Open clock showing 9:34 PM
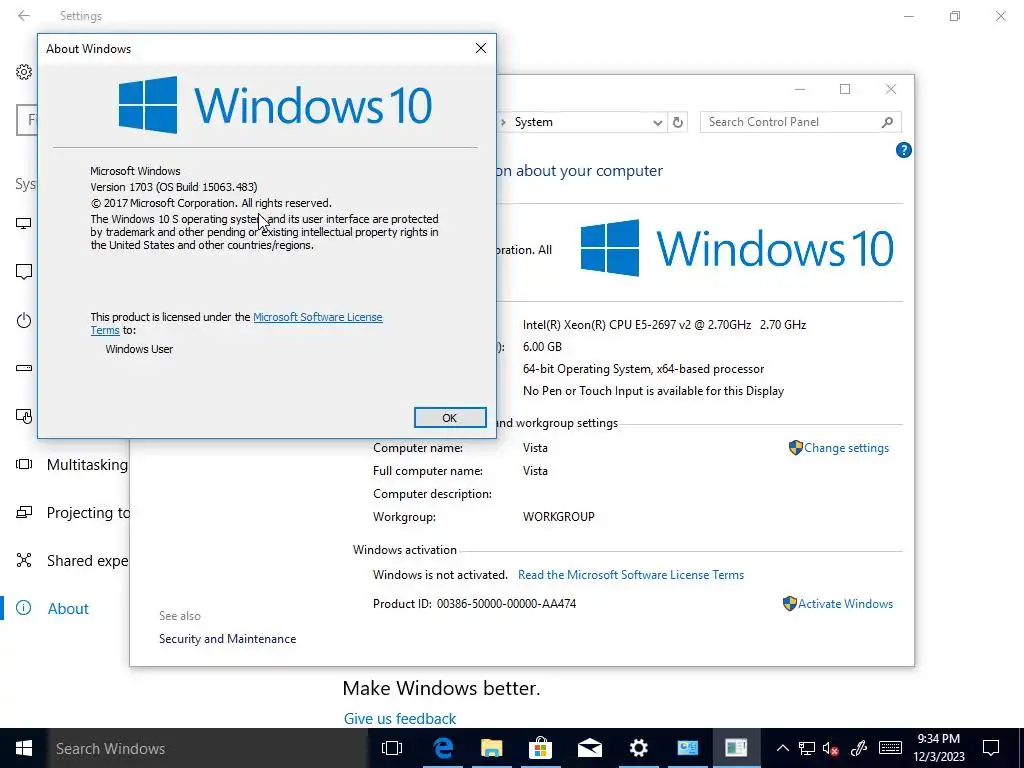The height and width of the screenshot is (768, 1024). pos(938,748)
